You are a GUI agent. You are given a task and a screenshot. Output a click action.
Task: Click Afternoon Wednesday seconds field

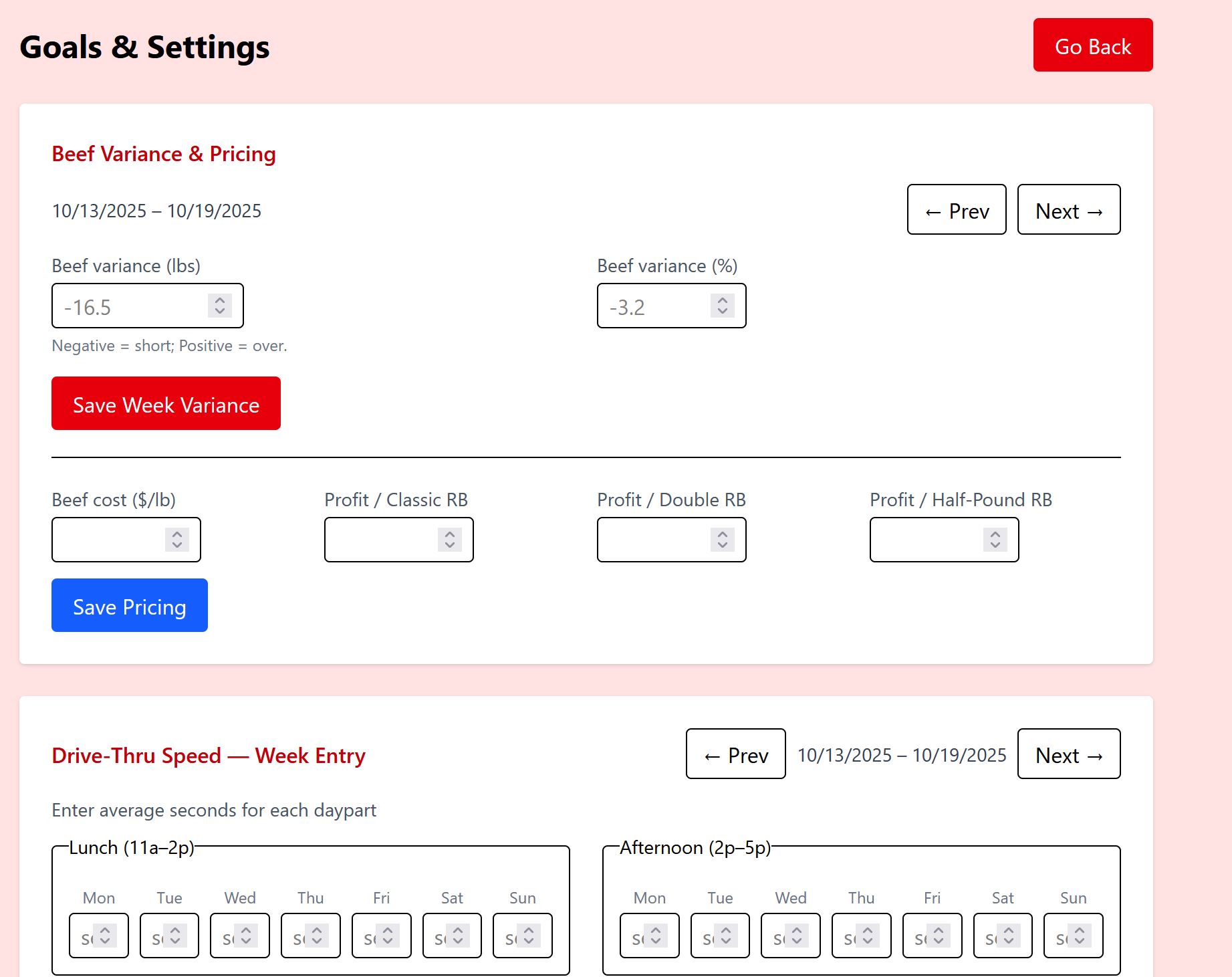tap(791, 936)
